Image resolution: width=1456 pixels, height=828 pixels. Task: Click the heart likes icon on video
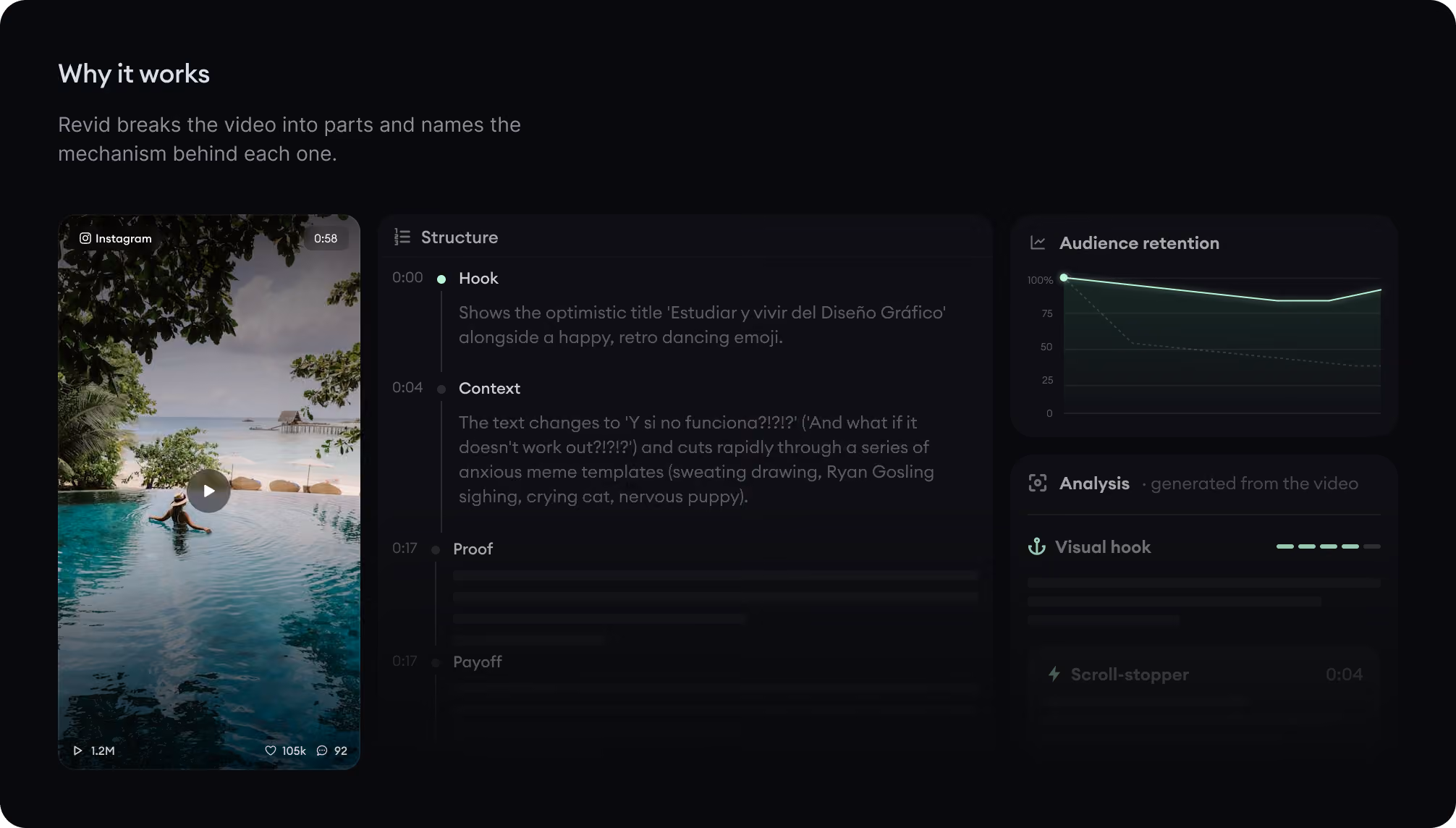271,751
